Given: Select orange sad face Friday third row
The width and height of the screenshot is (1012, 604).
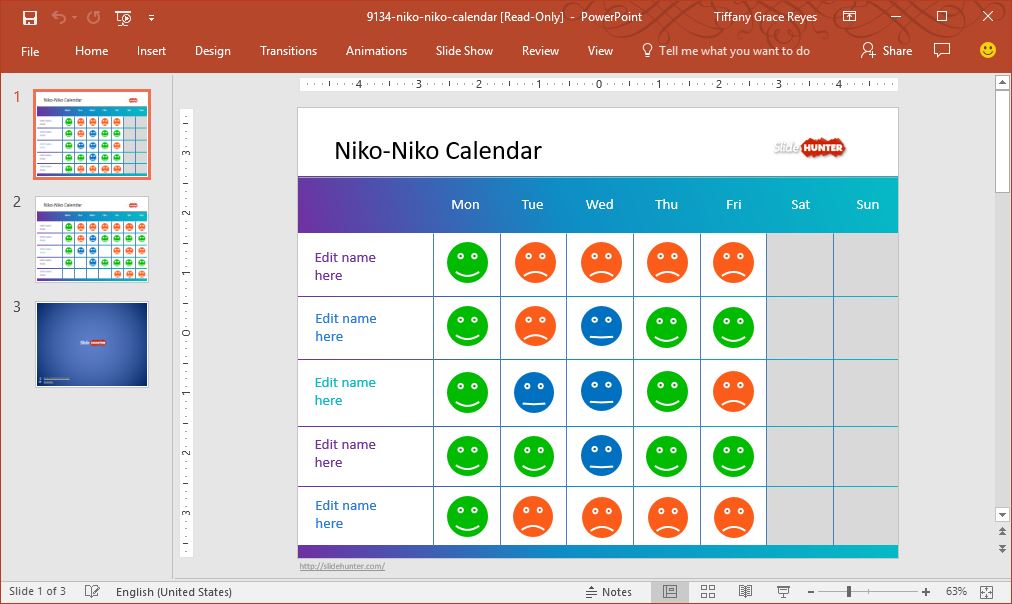Looking at the screenshot, I should tap(733, 392).
